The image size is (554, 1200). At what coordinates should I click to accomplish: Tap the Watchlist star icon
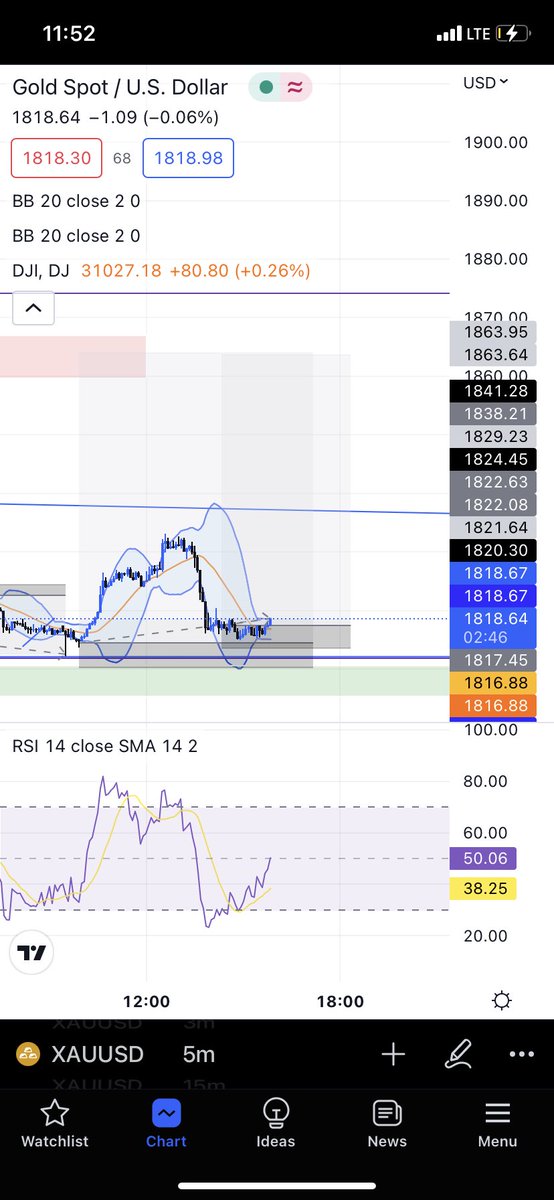click(55, 1113)
